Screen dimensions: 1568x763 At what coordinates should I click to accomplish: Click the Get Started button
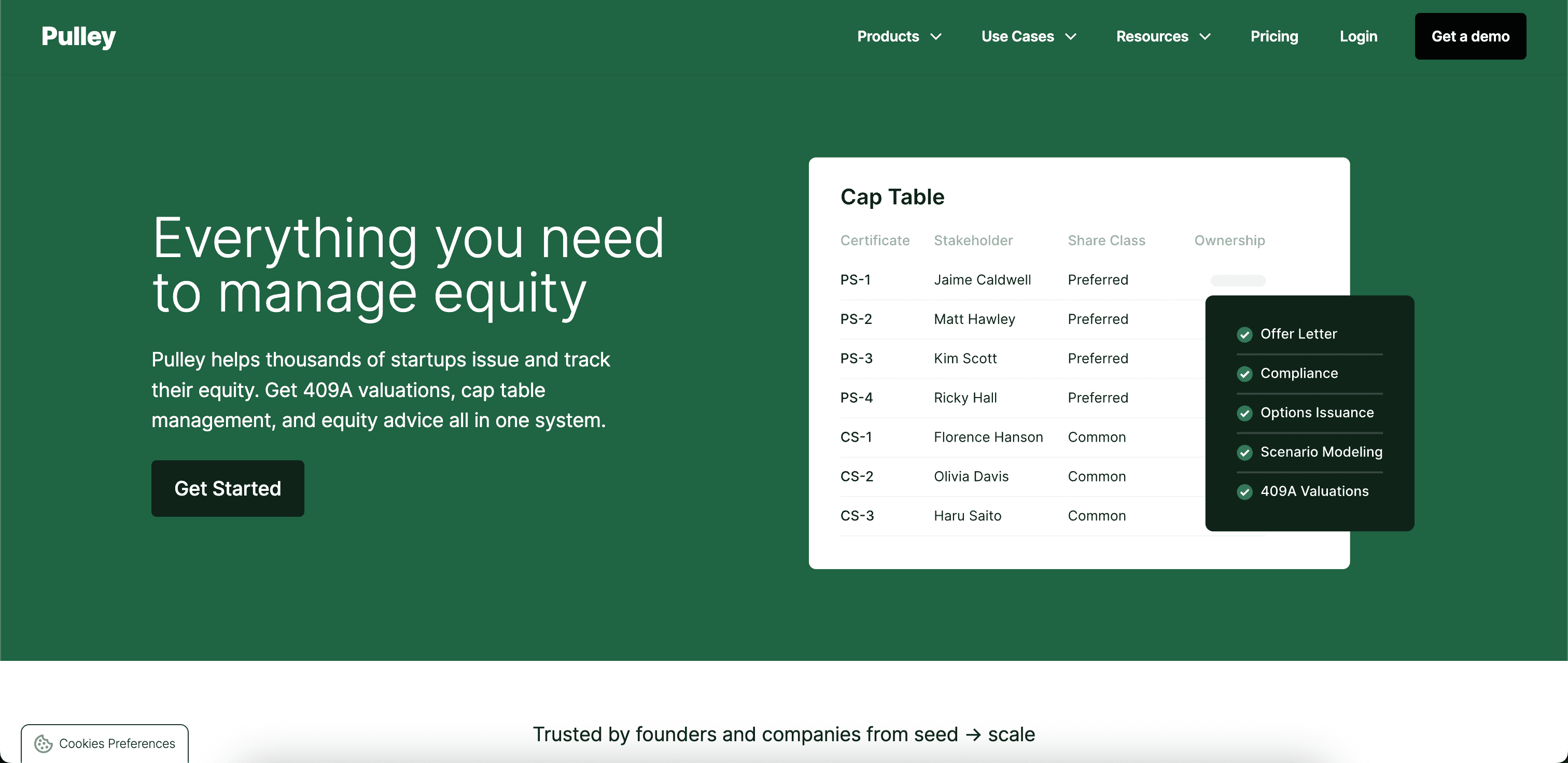tap(228, 488)
